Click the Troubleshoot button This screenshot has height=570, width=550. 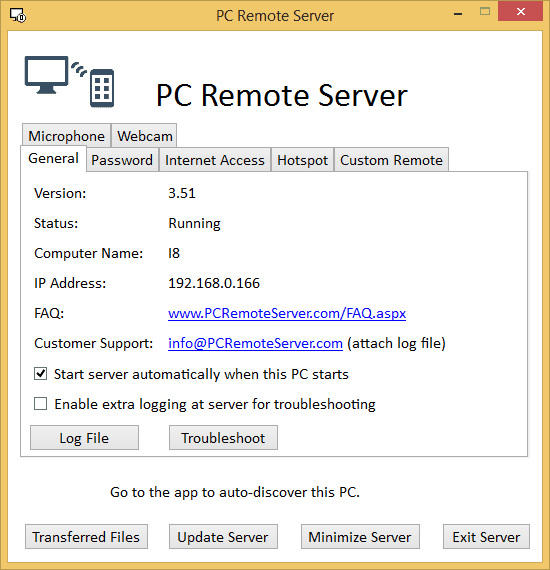click(x=223, y=438)
